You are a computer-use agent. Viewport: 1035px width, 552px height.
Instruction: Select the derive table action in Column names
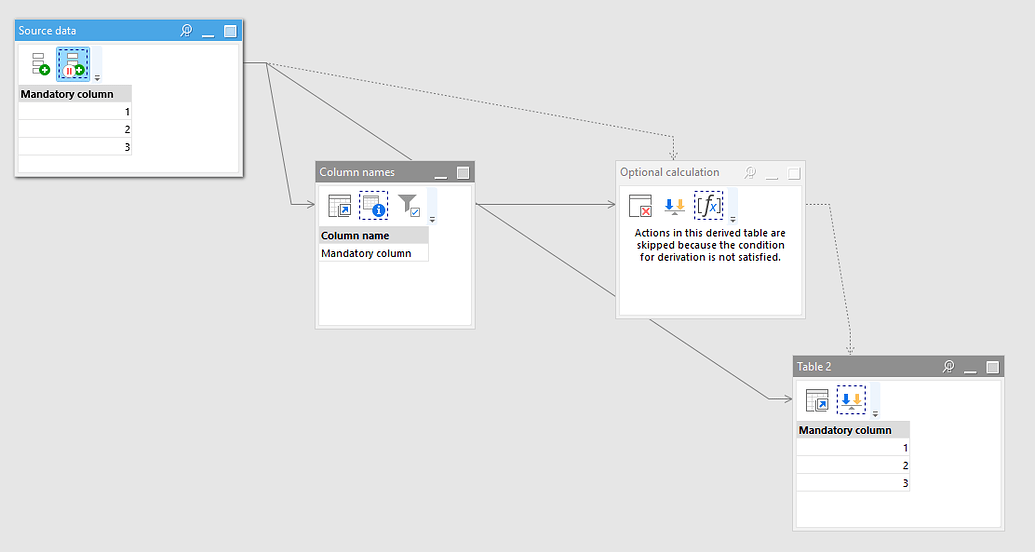pyautogui.click(x=340, y=205)
